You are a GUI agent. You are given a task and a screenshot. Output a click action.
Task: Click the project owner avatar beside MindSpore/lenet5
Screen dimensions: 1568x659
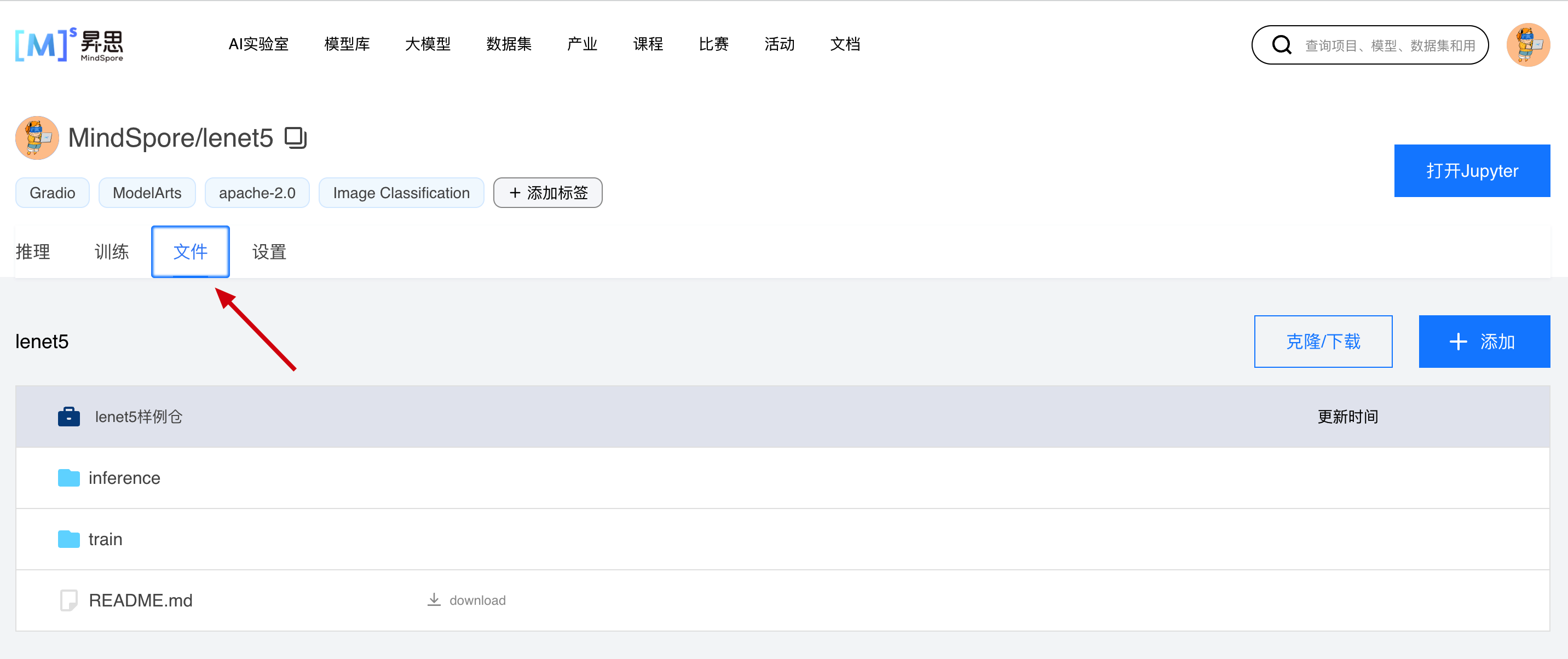point(37,138)
